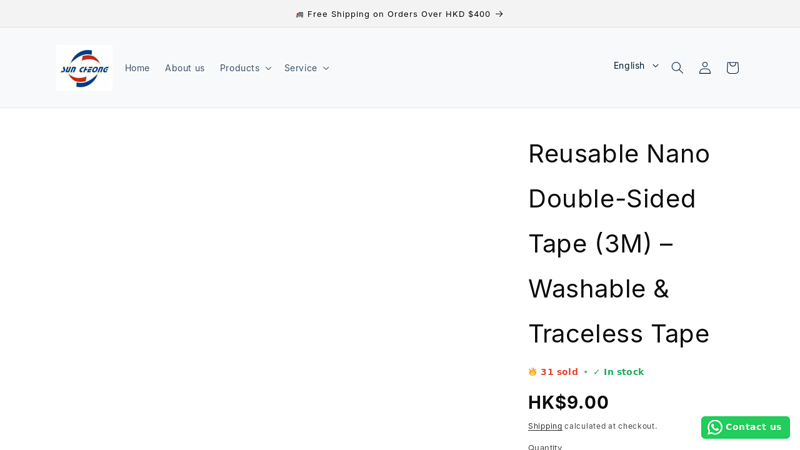Image resolution: width=800 pixels, height=450 pixels.
Task: Click the Reusable Nano Double-Sided Tape title
Action: click(x=619, y=243)
